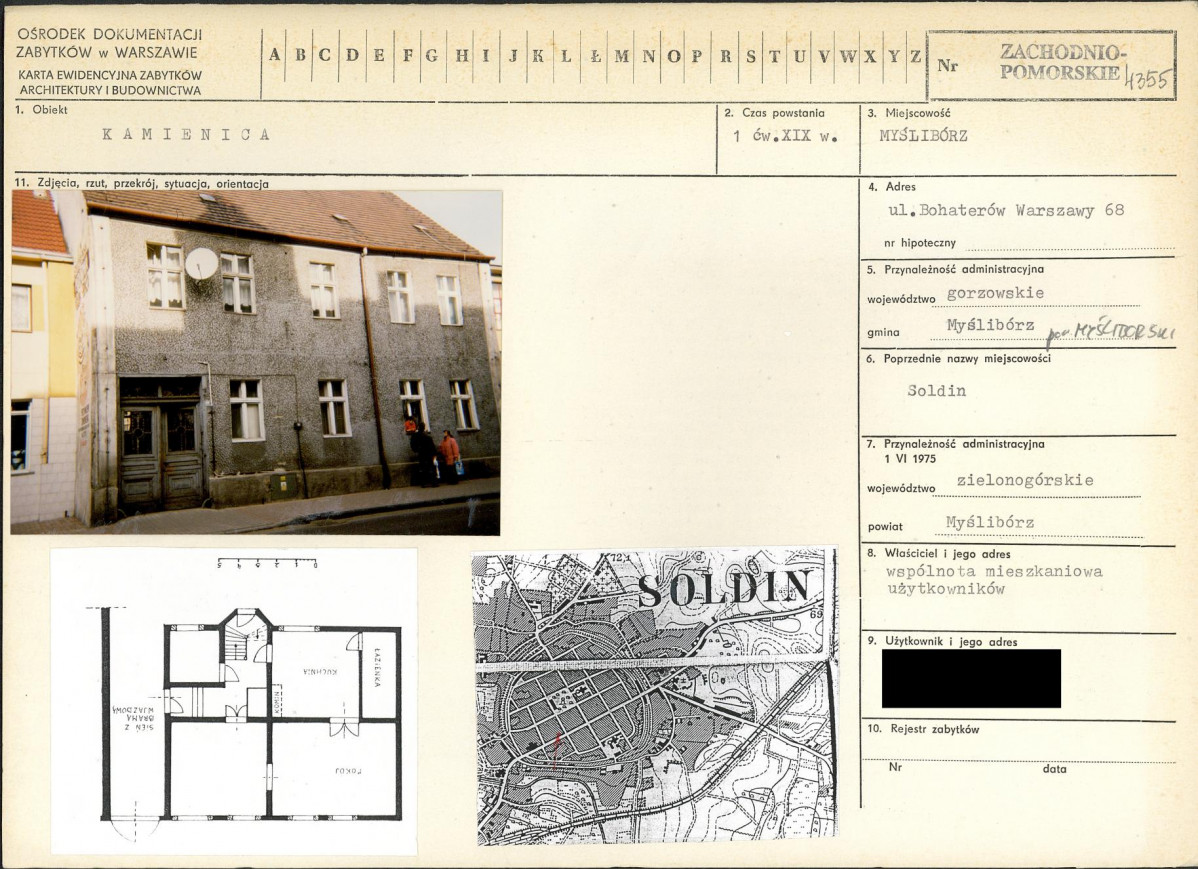The width and height of the screenshot is (1198, 869).
Task: Click the '1 ćw. XIX w.' date field
Action: (785, 137)
